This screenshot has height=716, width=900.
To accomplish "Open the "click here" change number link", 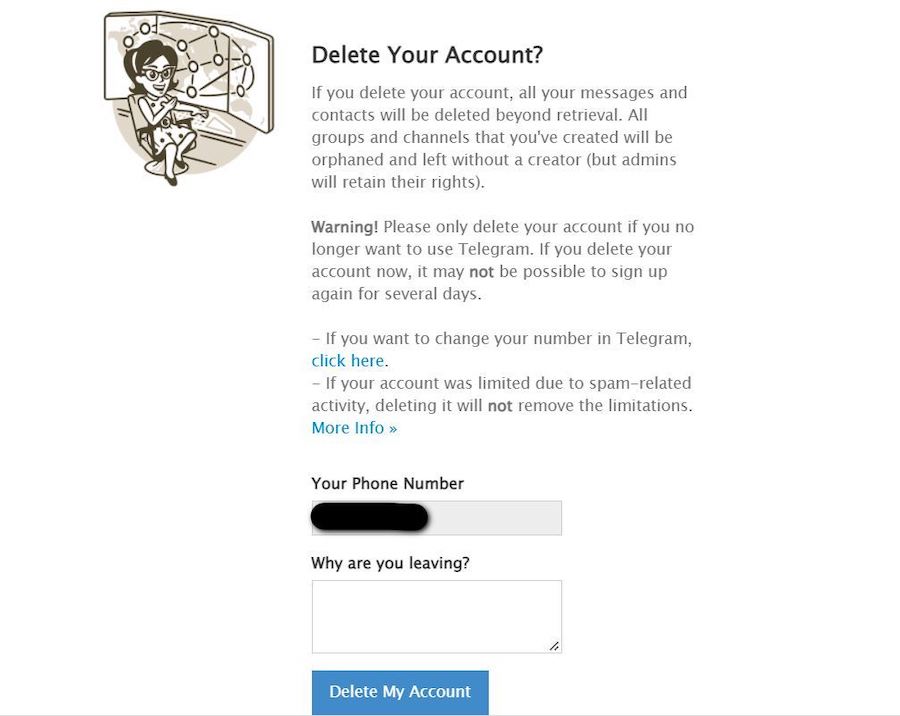I will pos(347,361).
